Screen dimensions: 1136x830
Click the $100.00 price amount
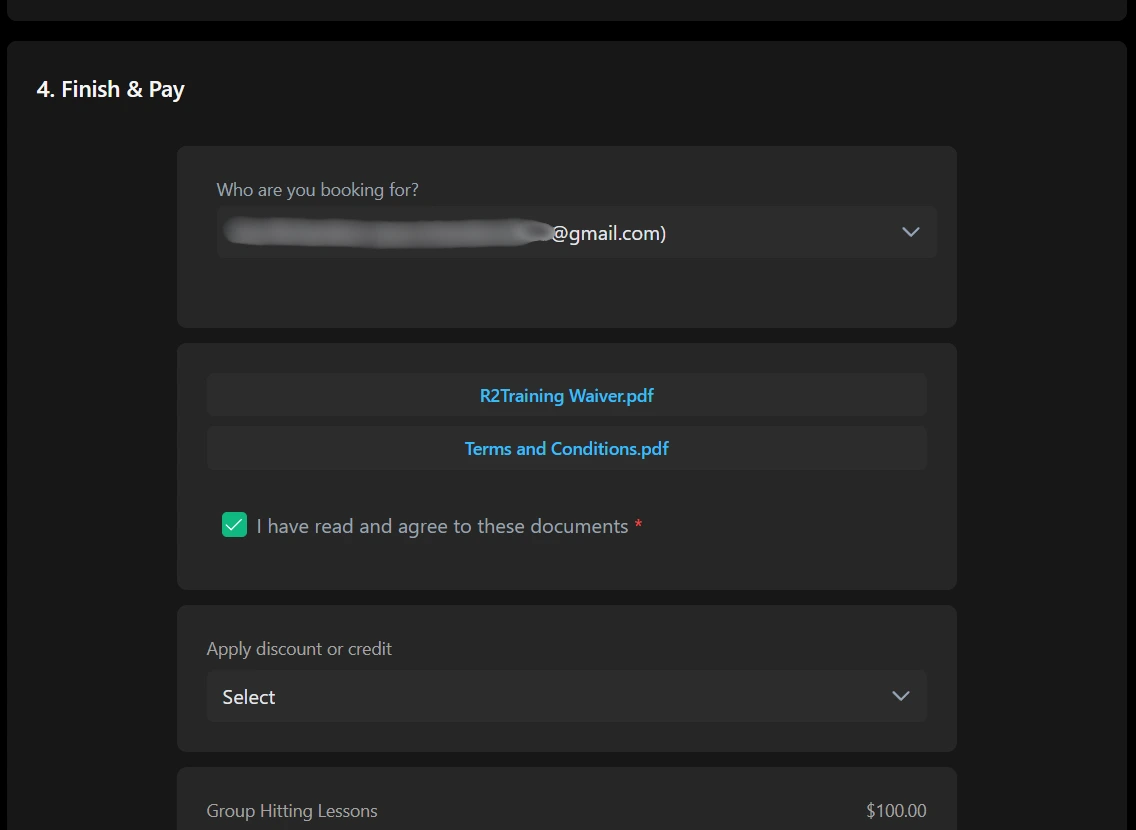point(896,811)
